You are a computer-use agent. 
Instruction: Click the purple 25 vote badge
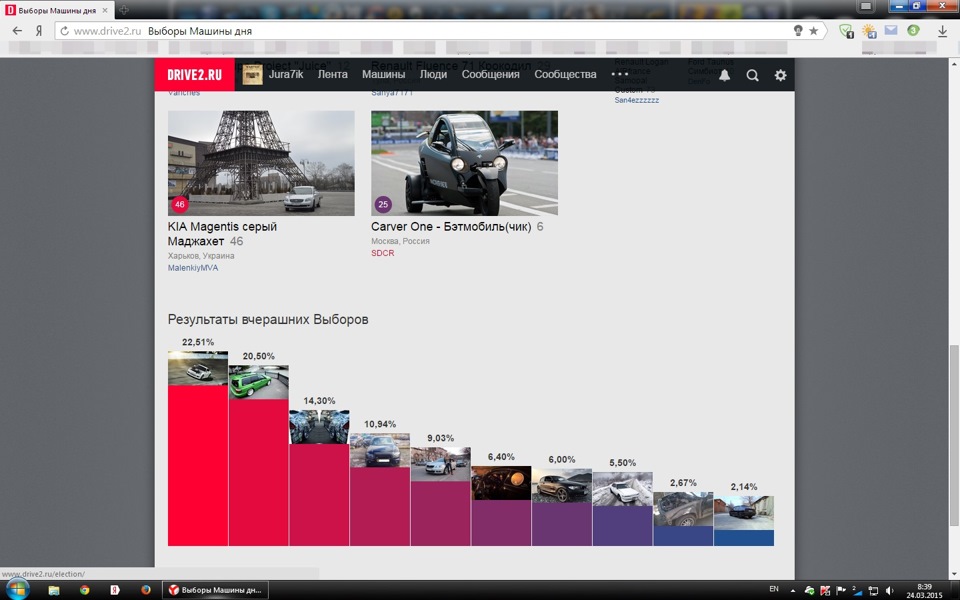[x=383, y=204]
